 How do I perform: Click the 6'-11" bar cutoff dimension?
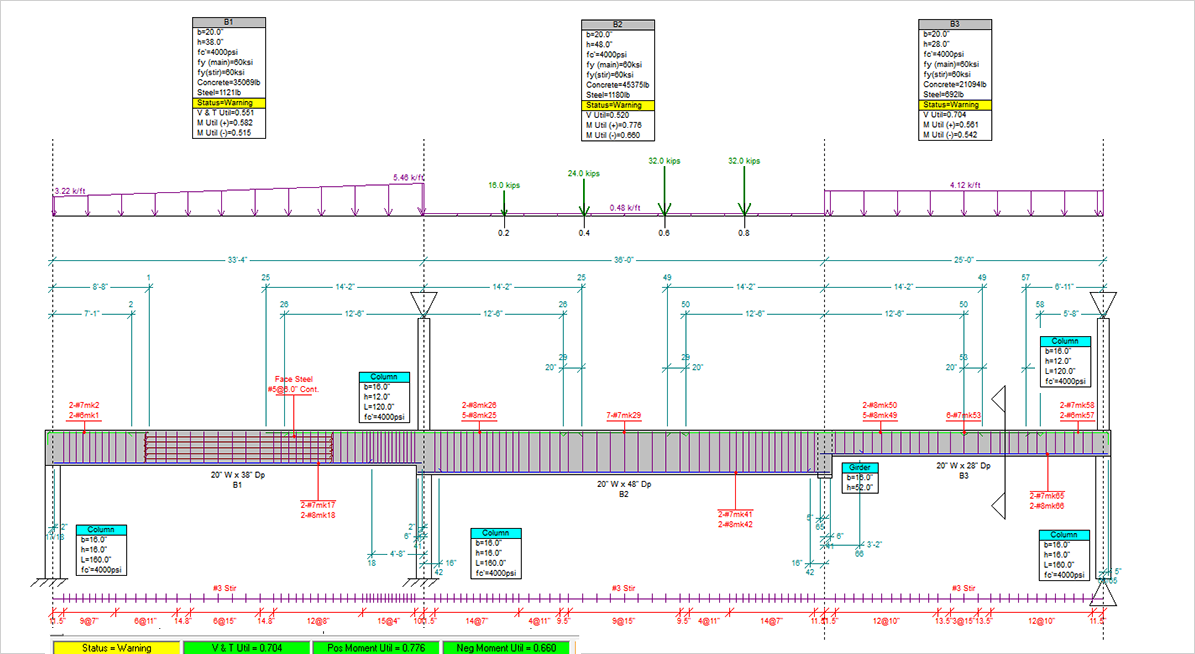click(x=1063, y=287)
